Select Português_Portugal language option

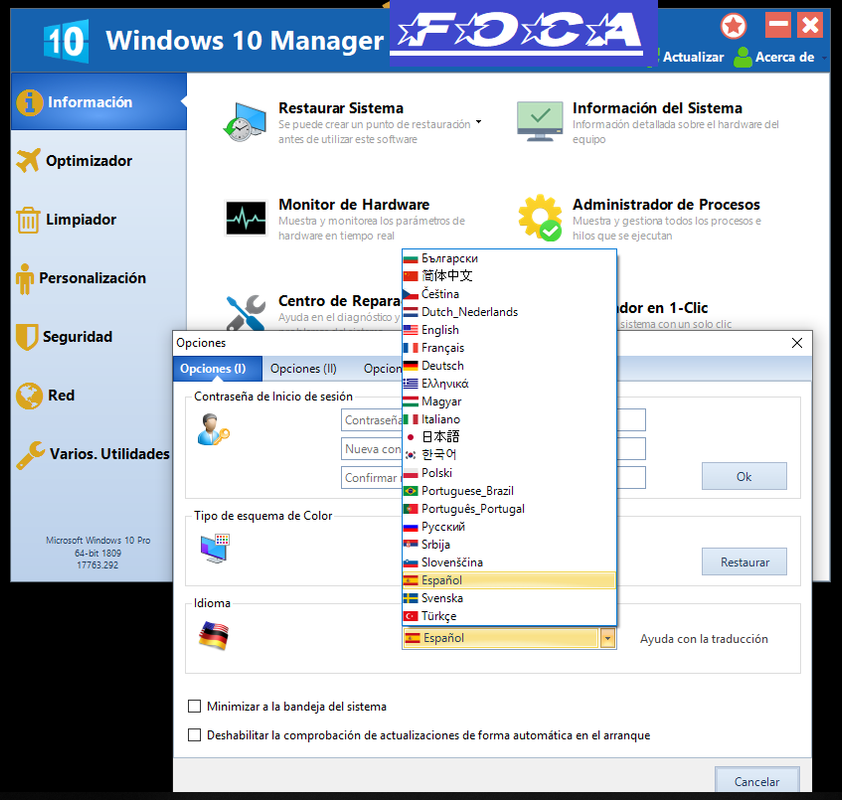[x=509, y=508]
